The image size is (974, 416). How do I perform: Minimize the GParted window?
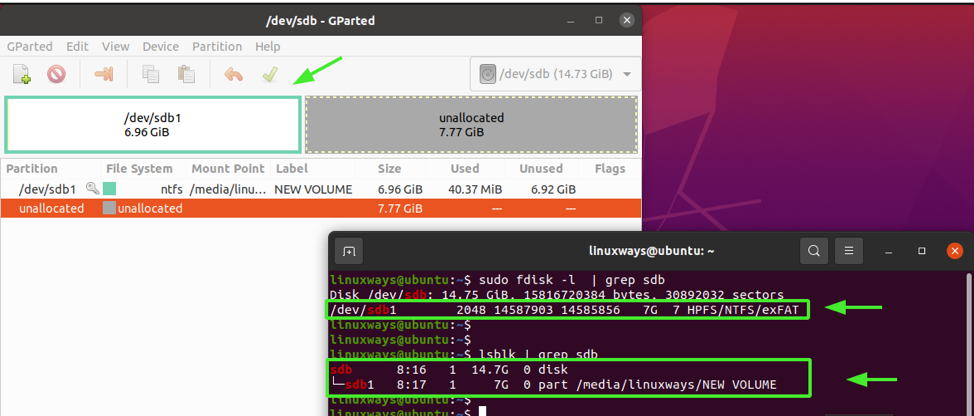click(x=571, y=20)
